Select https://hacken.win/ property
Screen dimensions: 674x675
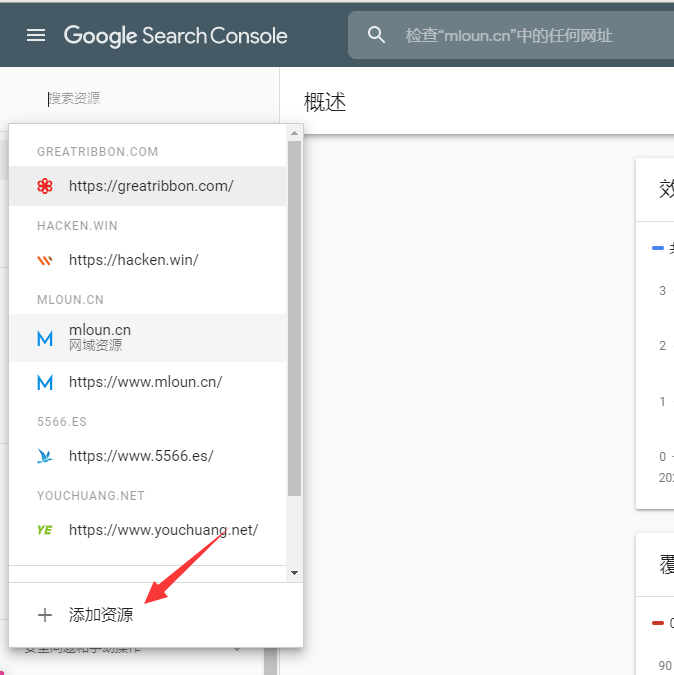(x=148, y=260)
